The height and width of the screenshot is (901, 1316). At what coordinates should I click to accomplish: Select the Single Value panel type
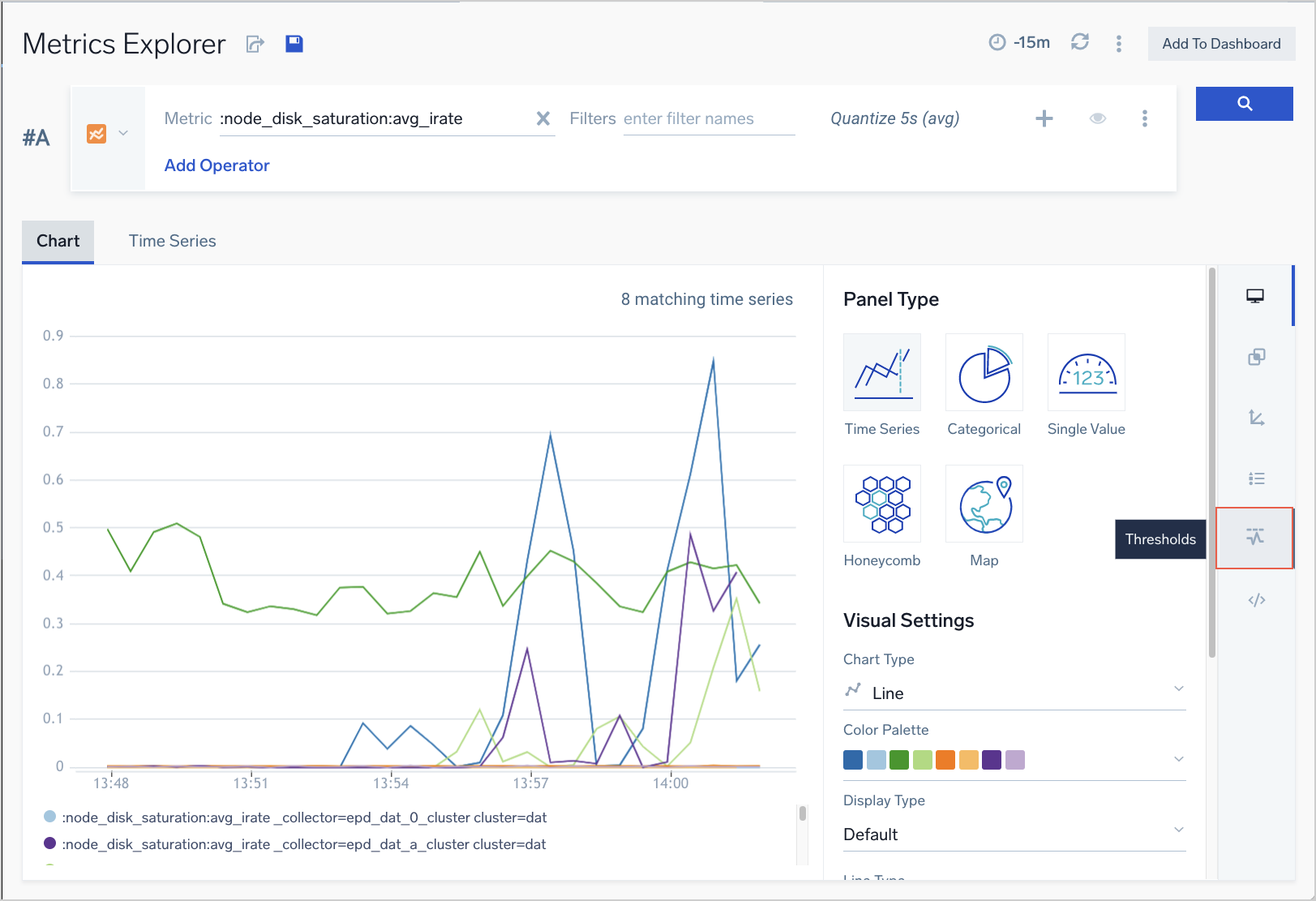coord(1086,373)
